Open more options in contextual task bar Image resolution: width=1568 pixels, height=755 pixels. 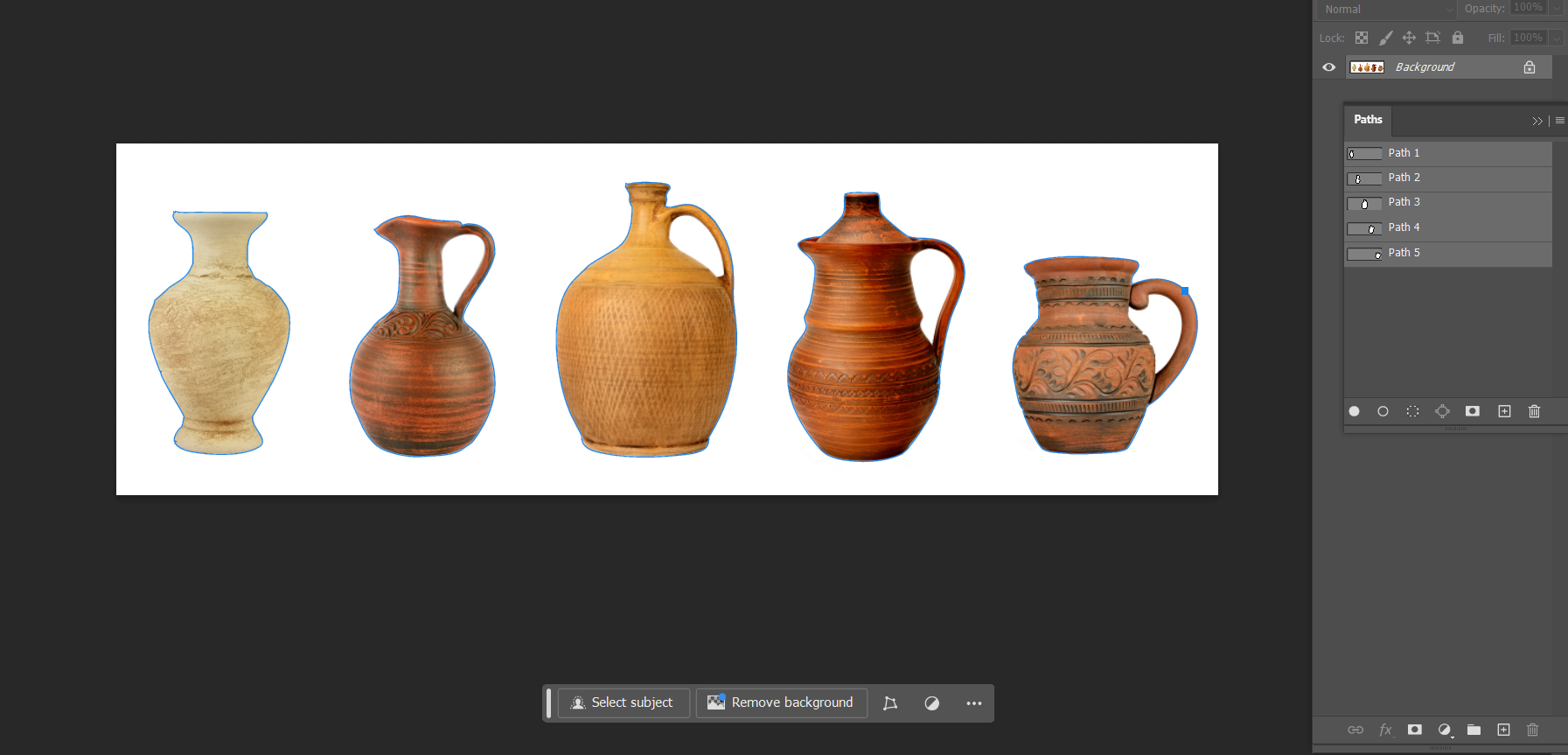tap(973, 703)
